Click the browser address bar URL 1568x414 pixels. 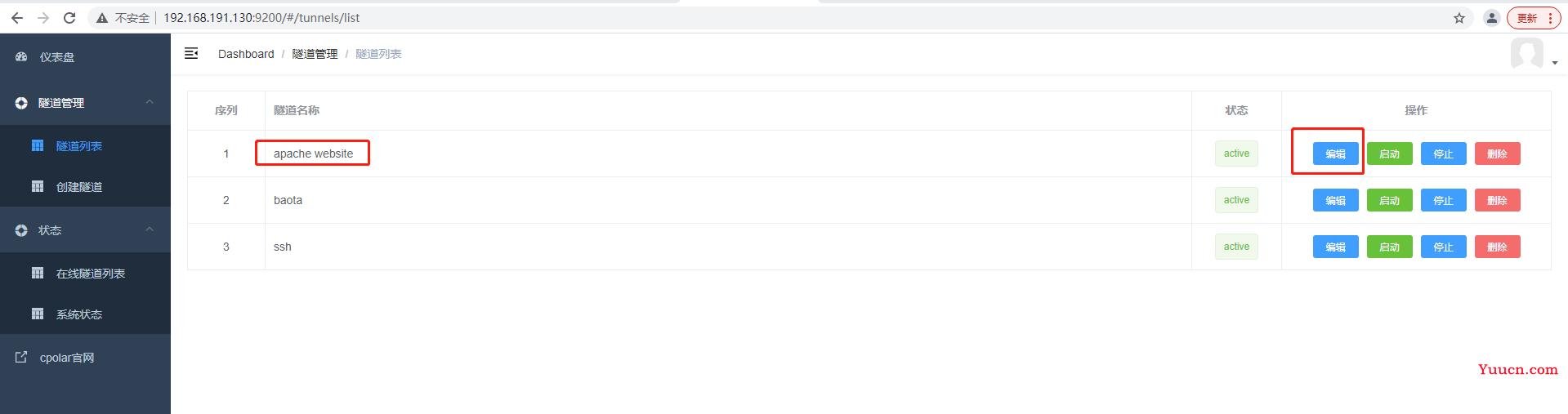point(261,18)
